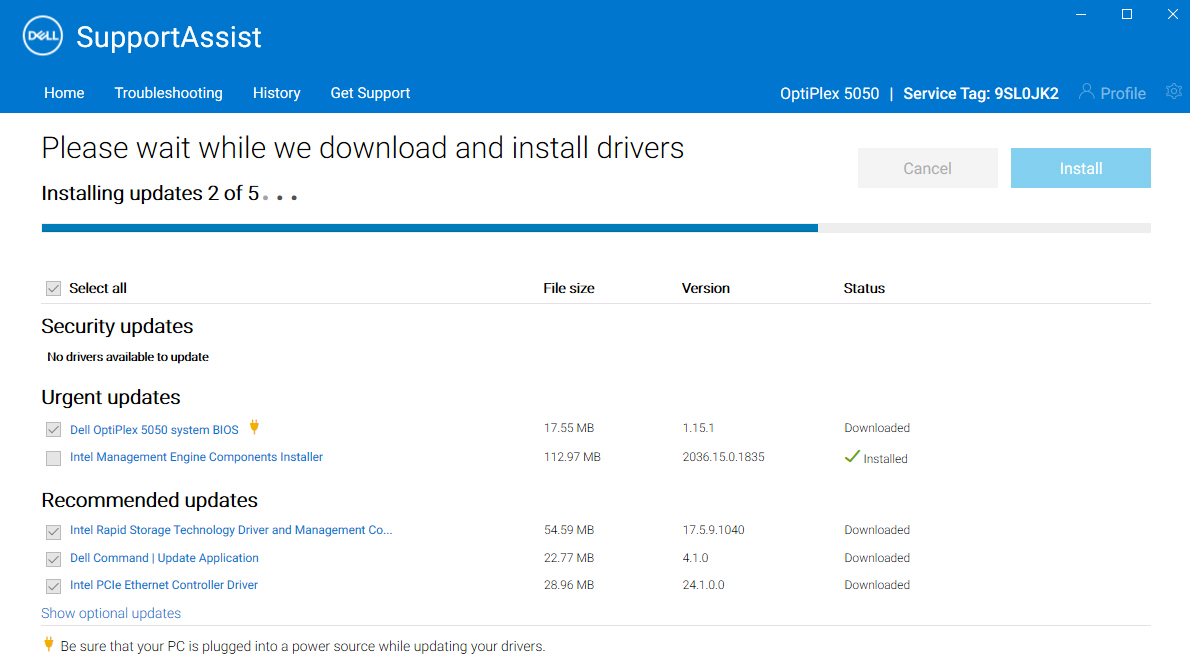Screen dimensions: 1190x664
Task: Click the installation progress bar
Action: click(596, 228)
